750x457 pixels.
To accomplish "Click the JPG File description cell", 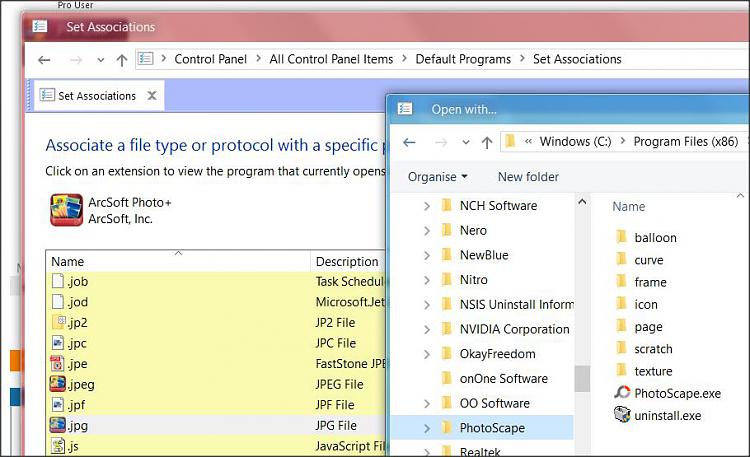I will tap(336, 425).
